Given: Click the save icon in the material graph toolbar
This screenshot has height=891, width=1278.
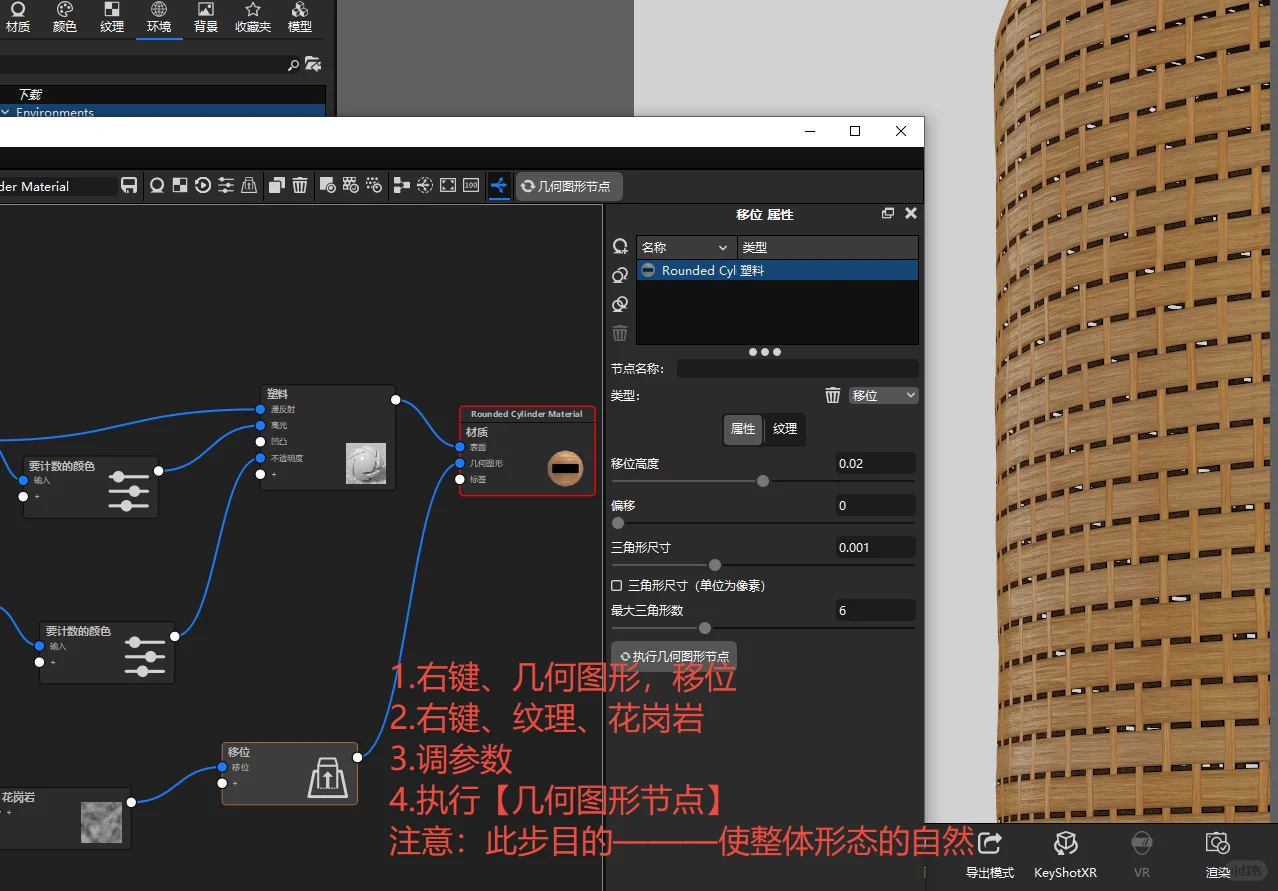Looking at the screenshot, I should (x=129, y=185).
